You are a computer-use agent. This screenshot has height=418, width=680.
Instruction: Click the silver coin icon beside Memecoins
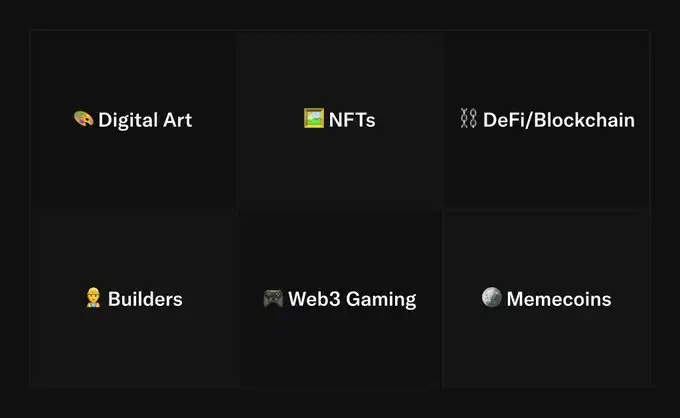click(x=491, y=298)
